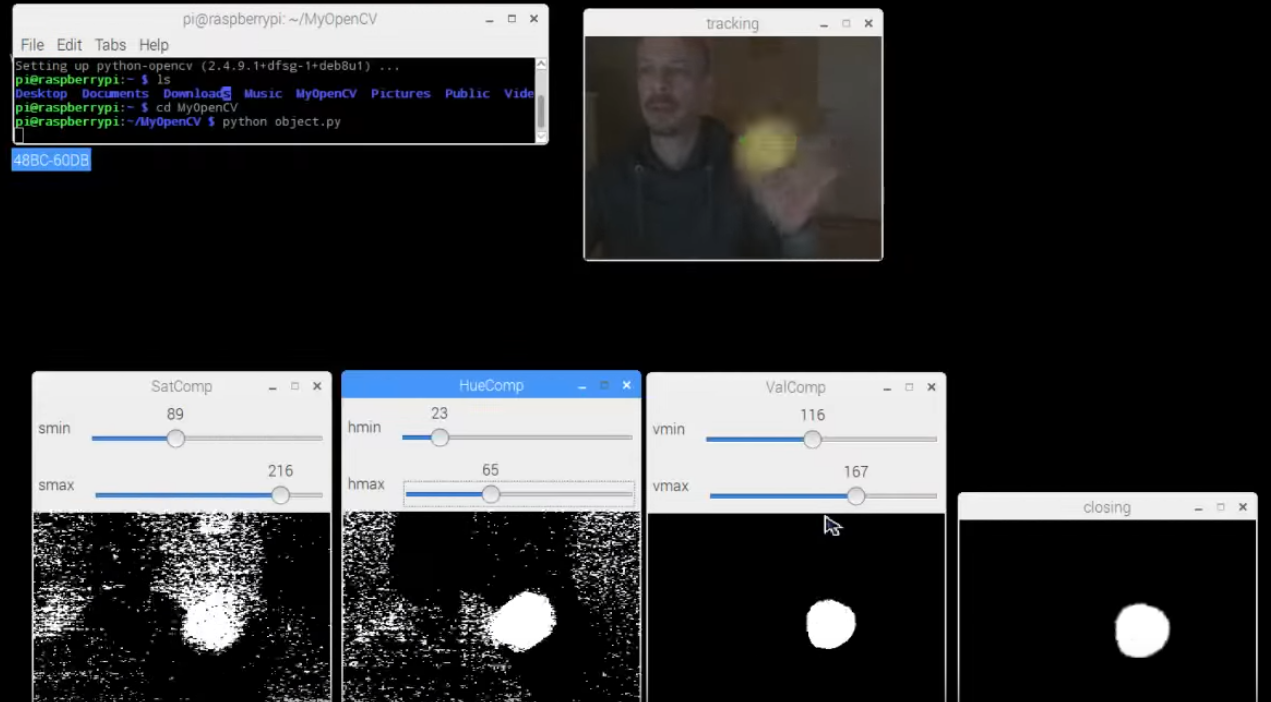Image resolution: width=1271 pixels, height=702 pixels.
Task: Adjust the vmax slider in ValComp
Action: pos(855,496)
